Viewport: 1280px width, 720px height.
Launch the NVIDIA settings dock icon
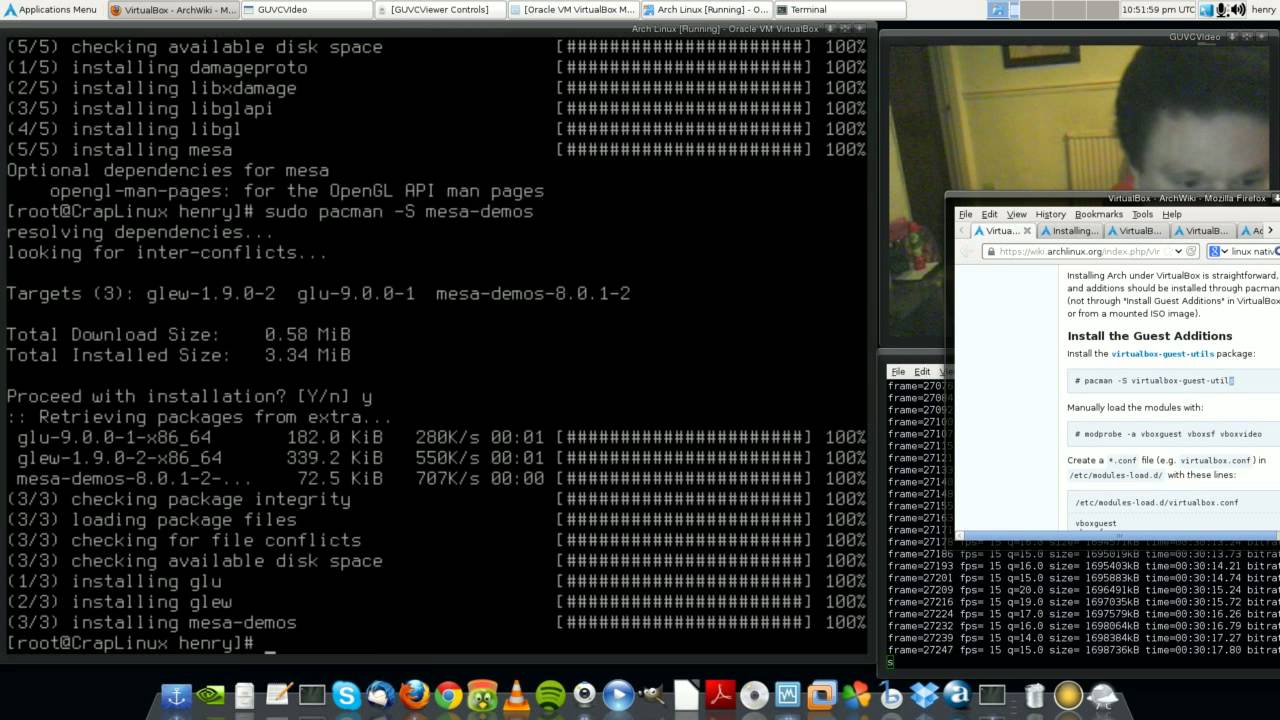tap(210, 695)
